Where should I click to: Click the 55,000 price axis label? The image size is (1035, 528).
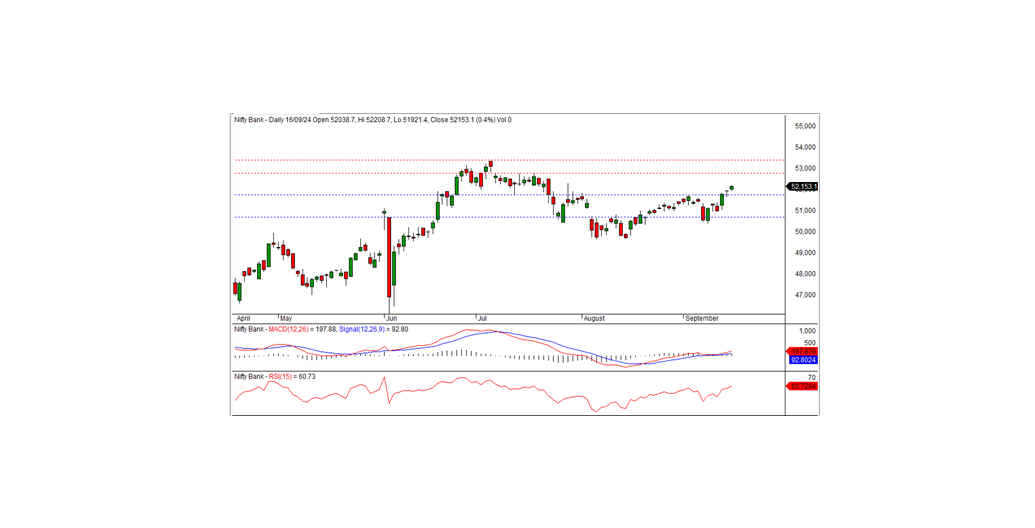[806, 125]
